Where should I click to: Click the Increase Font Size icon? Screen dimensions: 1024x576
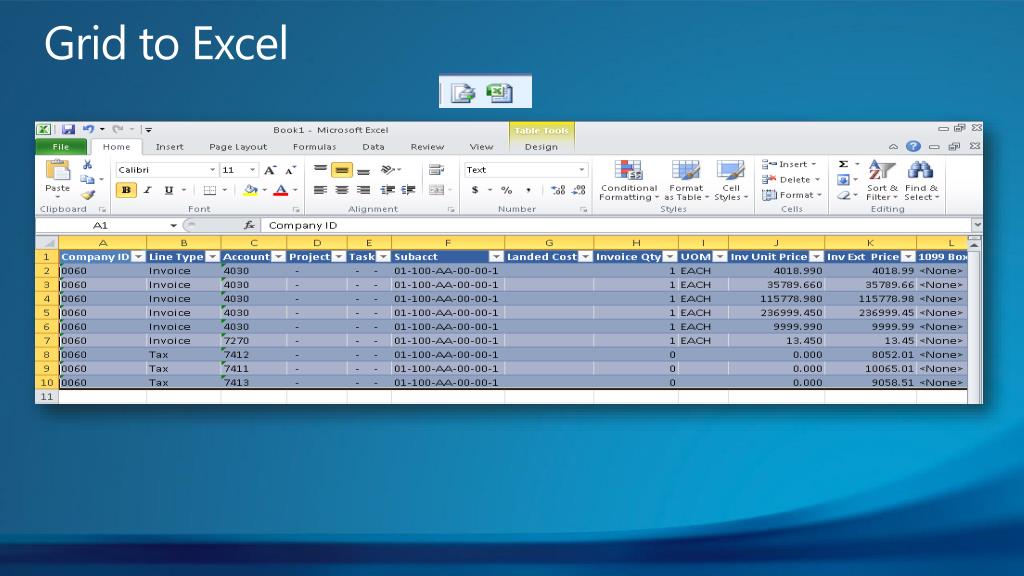tap(270, 170)
